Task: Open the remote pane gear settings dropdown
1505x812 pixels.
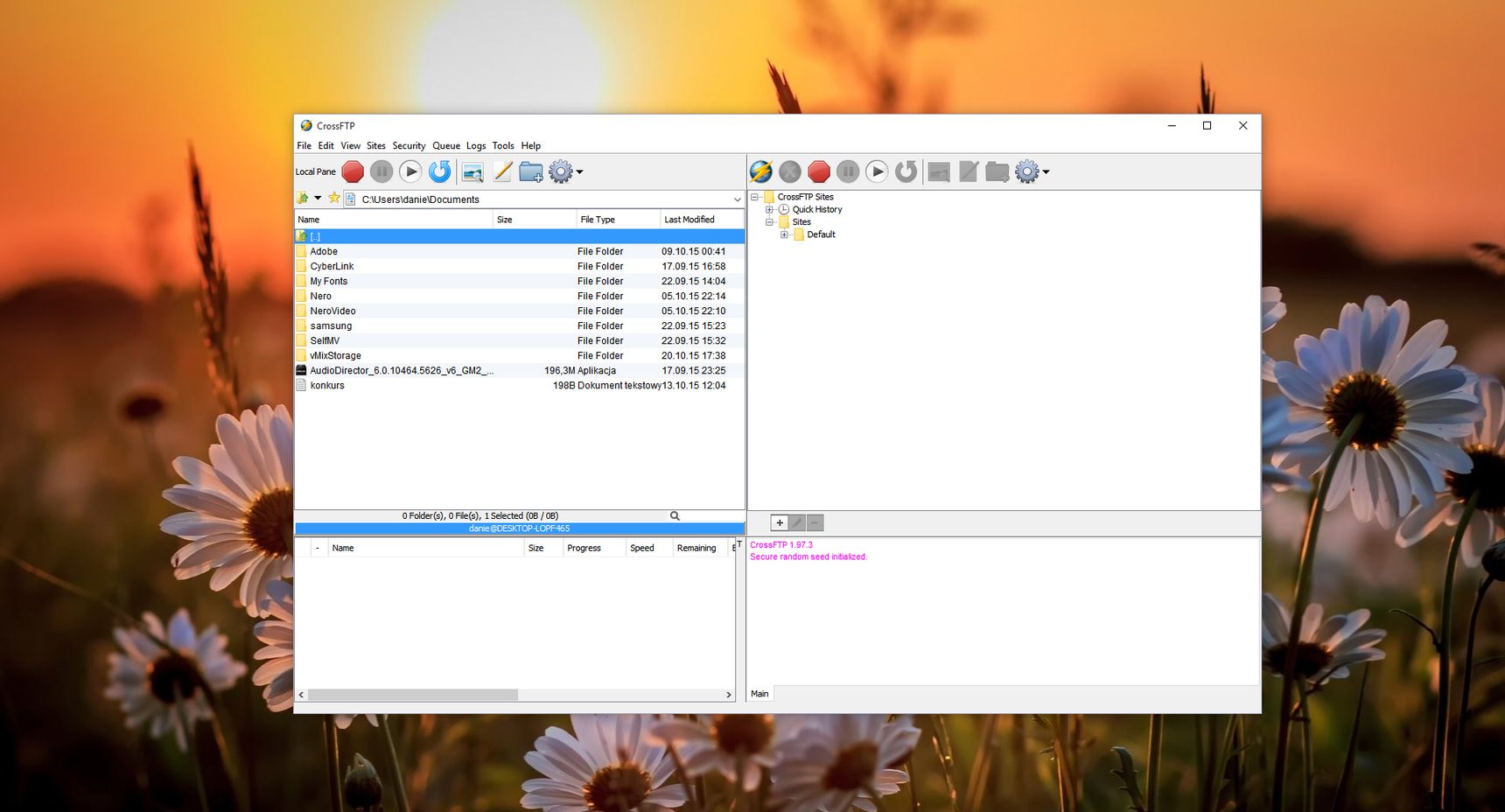Action: click(1032, 171)
